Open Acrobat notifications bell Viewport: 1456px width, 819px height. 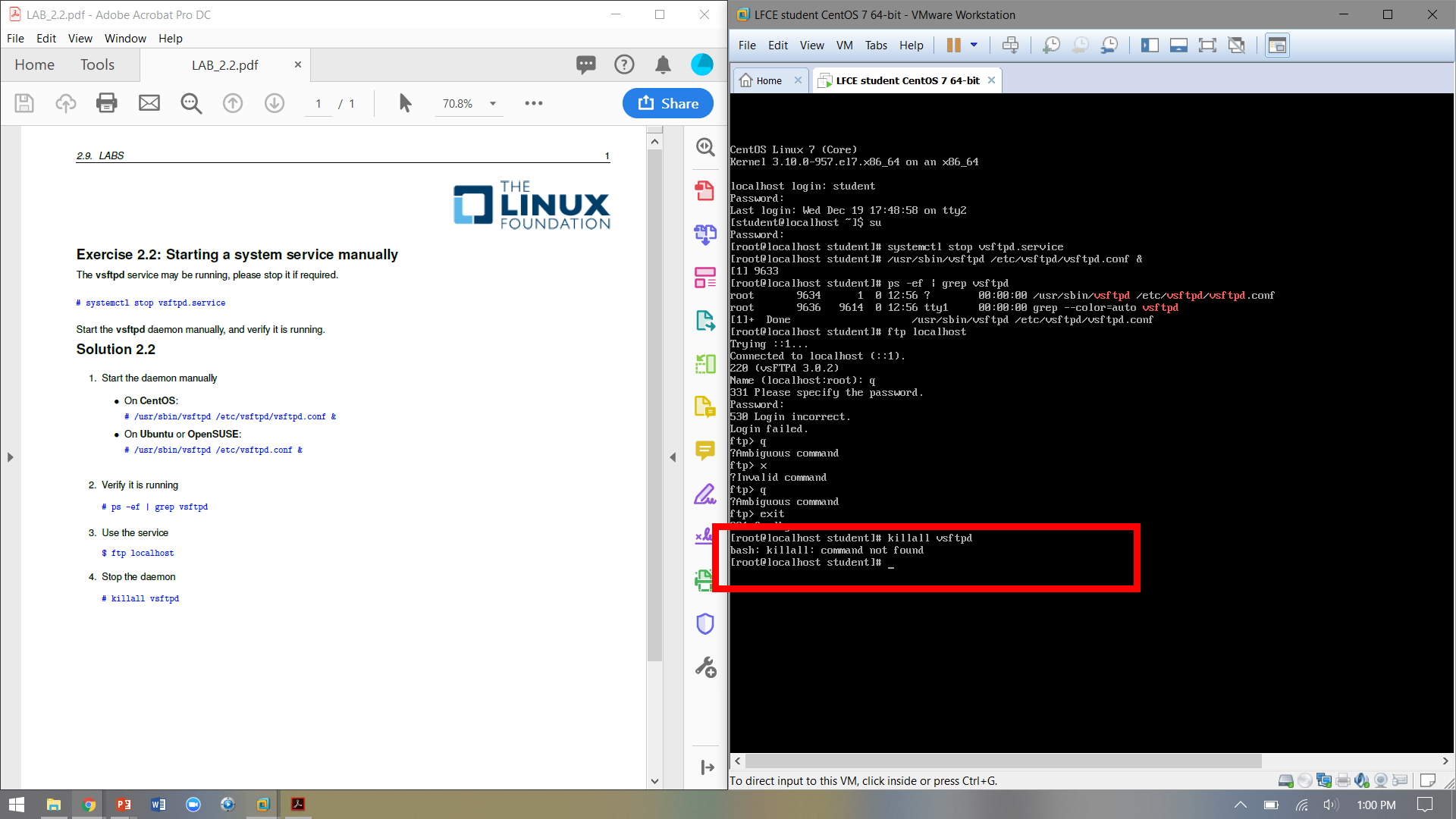pos(663,64)
